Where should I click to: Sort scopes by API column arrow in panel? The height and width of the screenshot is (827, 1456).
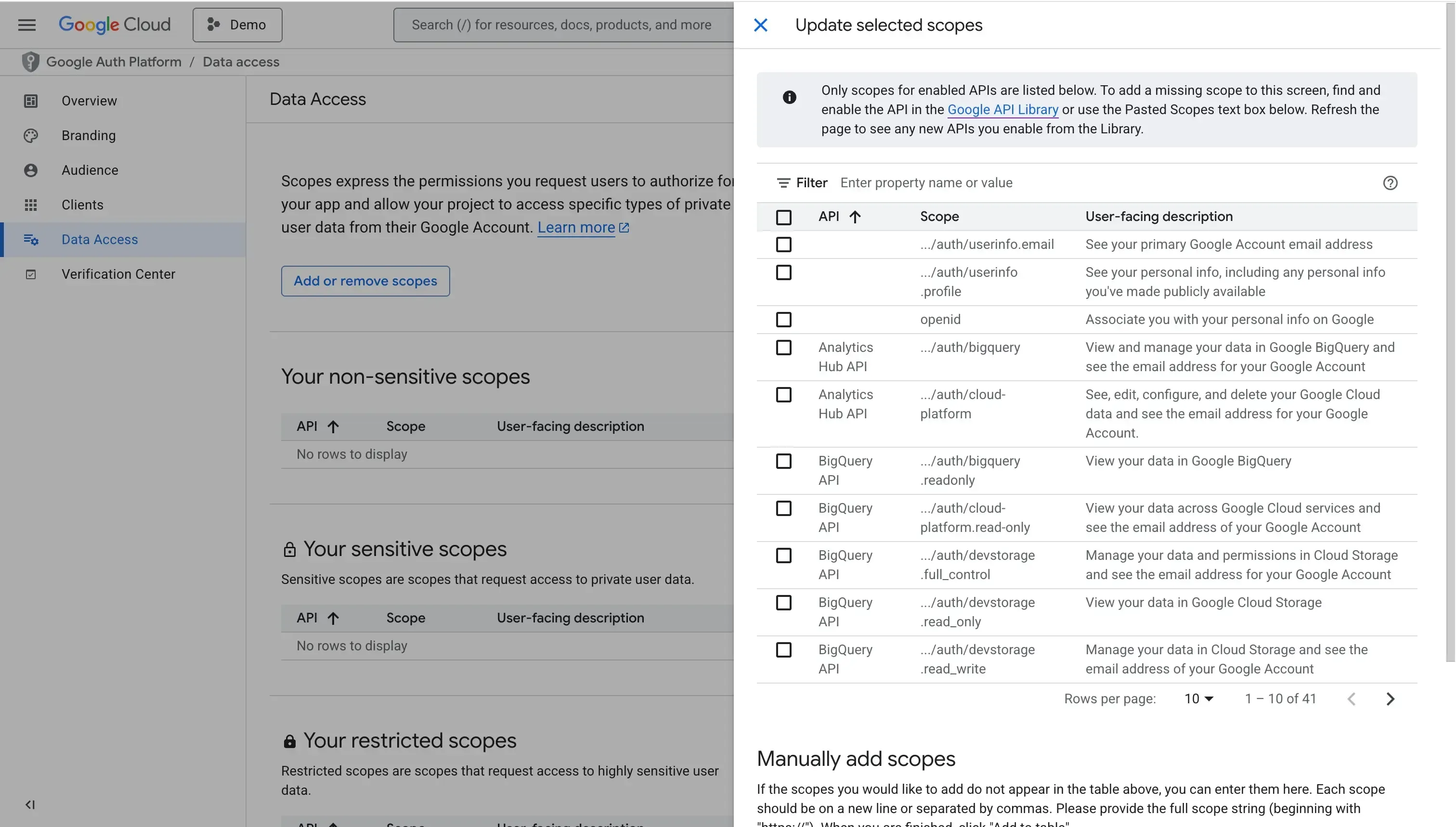pyautogui.click(x=855, y=217)
